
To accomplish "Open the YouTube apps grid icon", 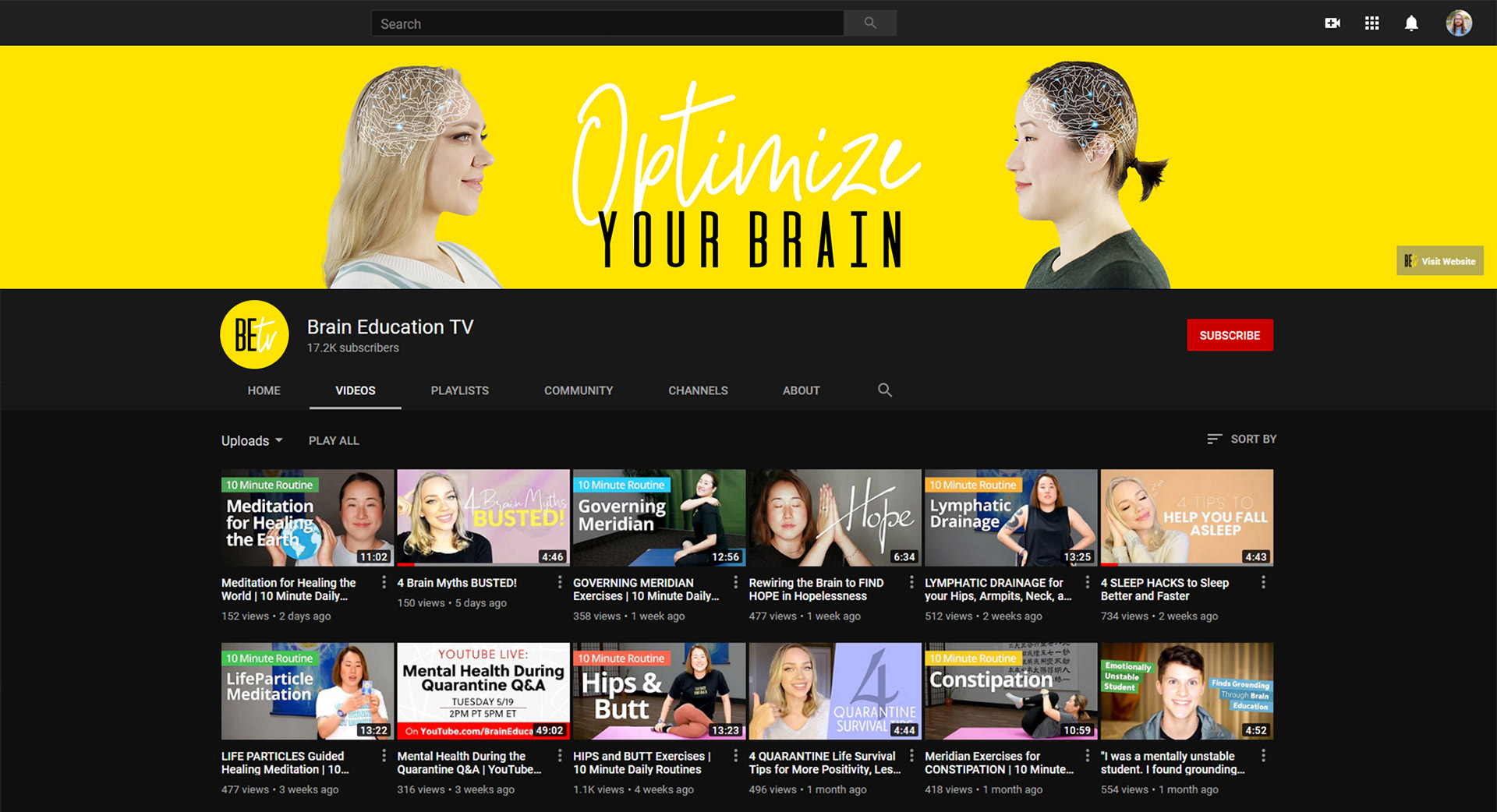I will (1372, 23).
